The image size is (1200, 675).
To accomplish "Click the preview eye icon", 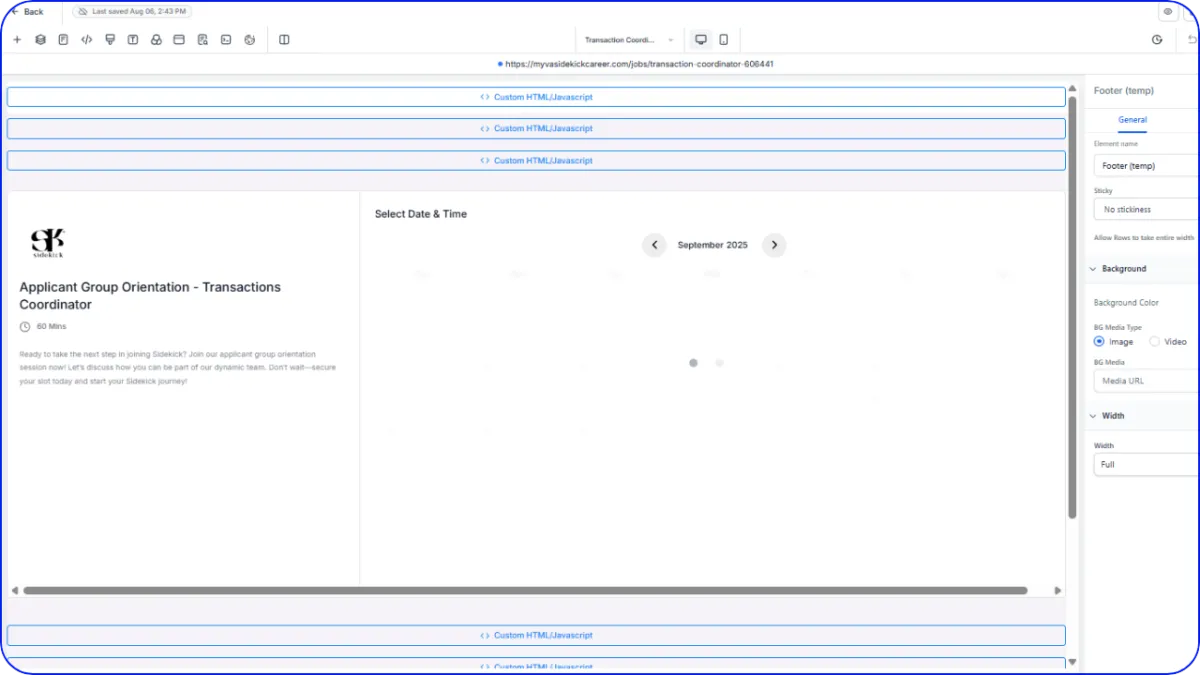I will (1167, 12).
